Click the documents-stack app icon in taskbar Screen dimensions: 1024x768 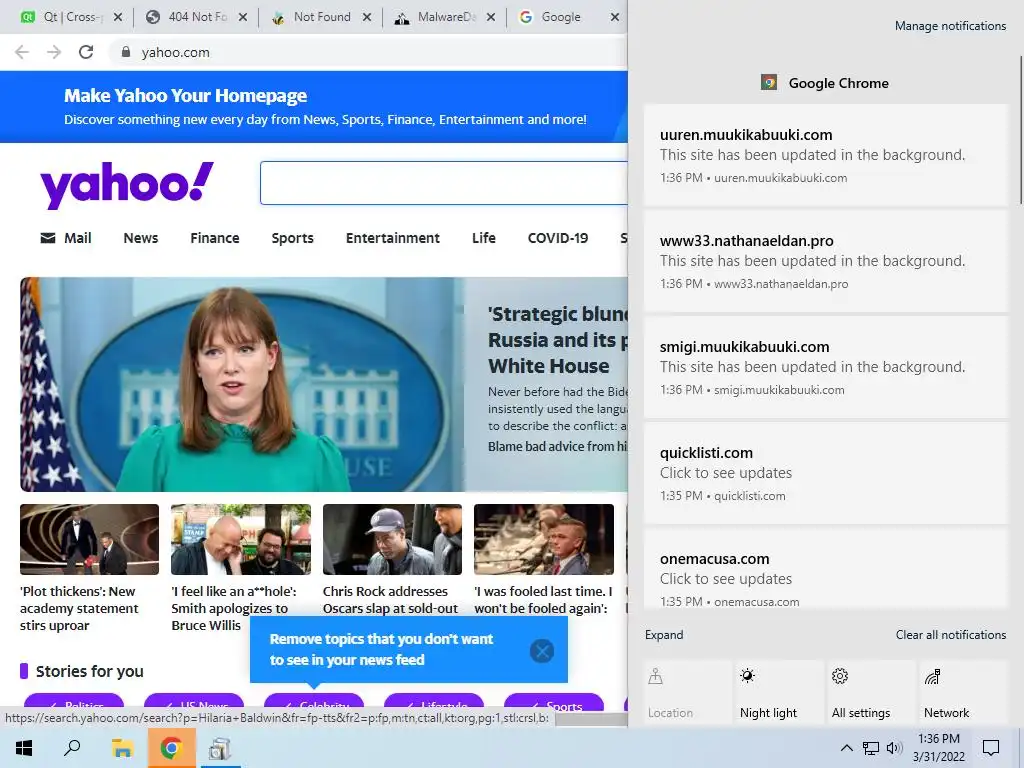(220, 748)
